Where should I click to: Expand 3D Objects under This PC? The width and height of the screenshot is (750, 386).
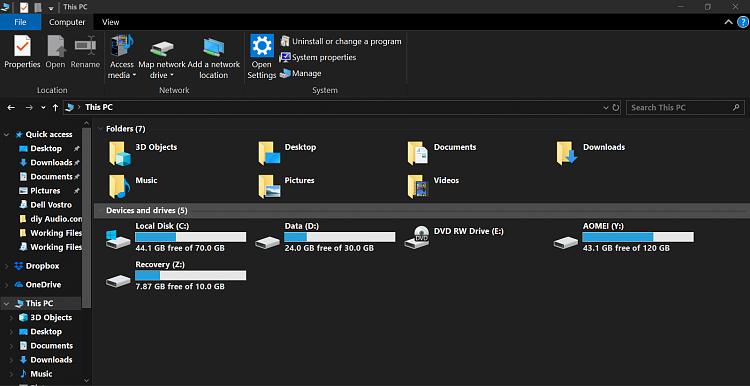[11, 318]
